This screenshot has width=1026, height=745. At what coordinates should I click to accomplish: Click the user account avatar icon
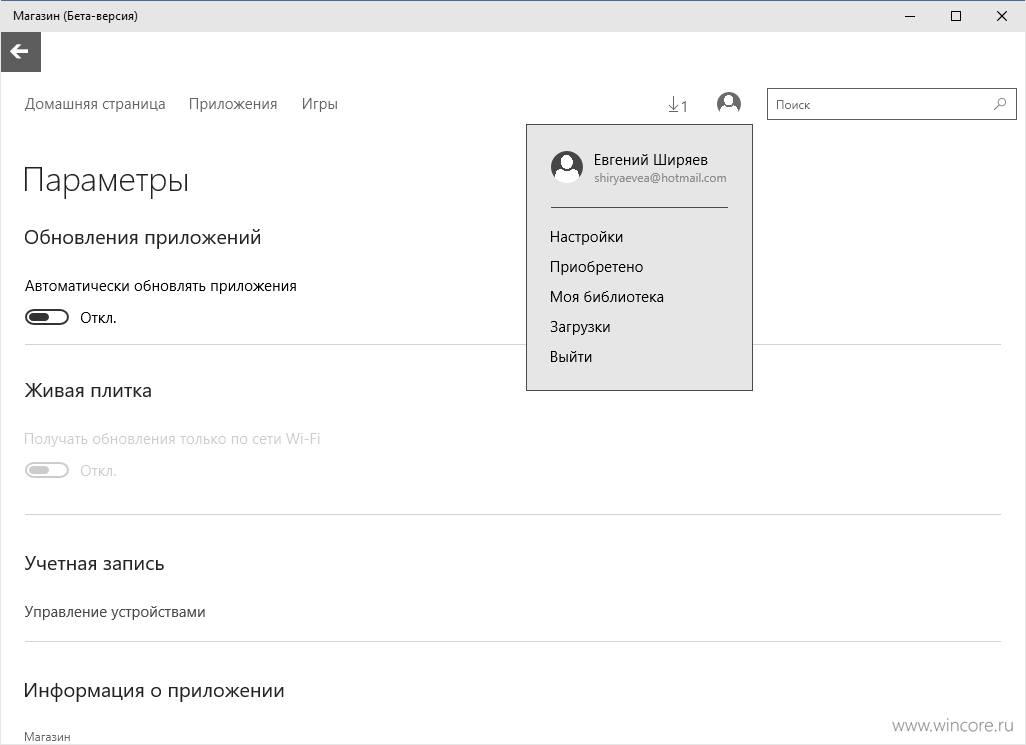(x=728, y=103)
